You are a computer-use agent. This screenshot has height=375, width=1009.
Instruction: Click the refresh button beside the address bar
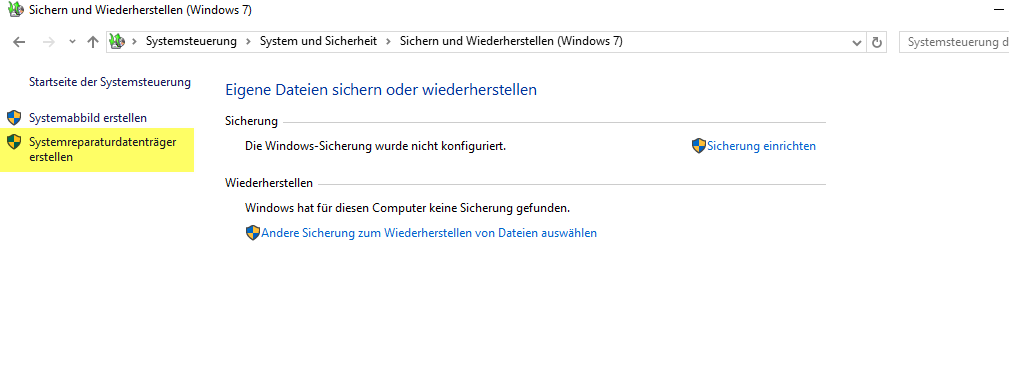coord(876,42)
